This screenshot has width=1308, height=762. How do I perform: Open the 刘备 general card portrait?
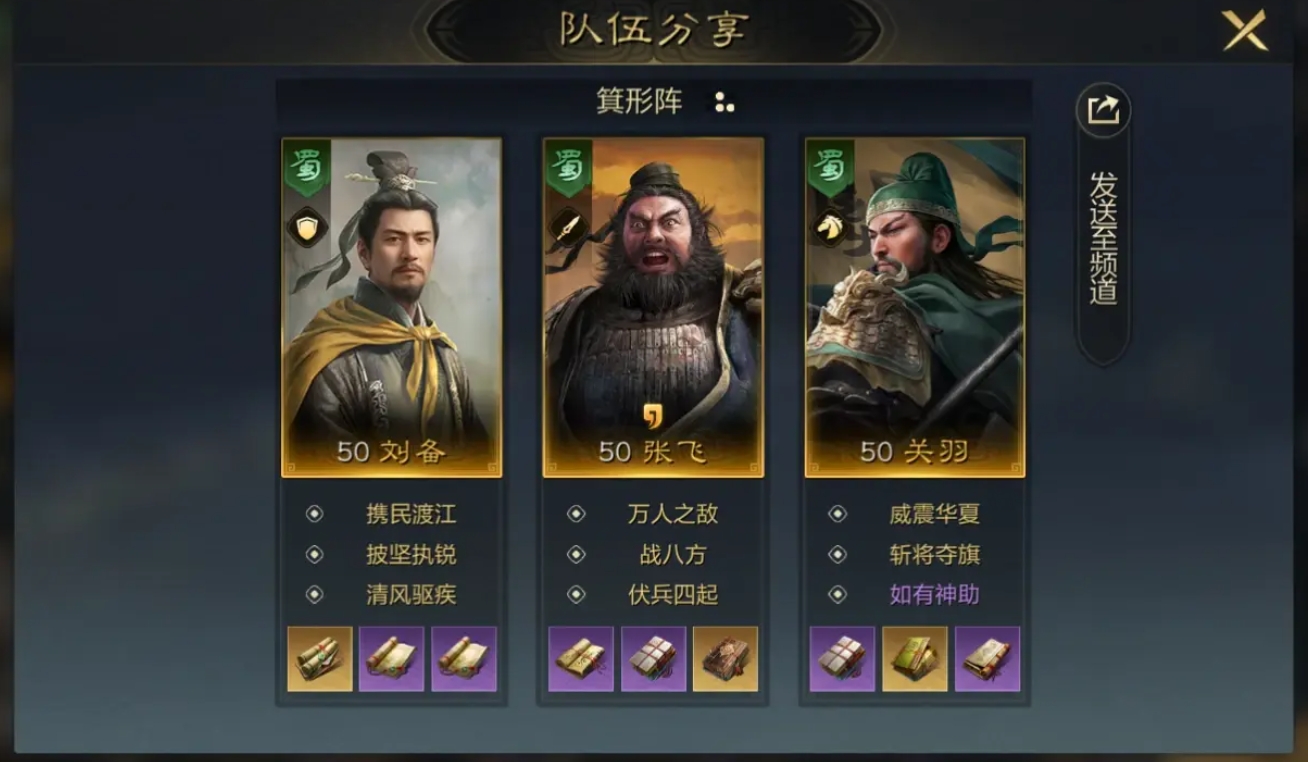[392, 308]
